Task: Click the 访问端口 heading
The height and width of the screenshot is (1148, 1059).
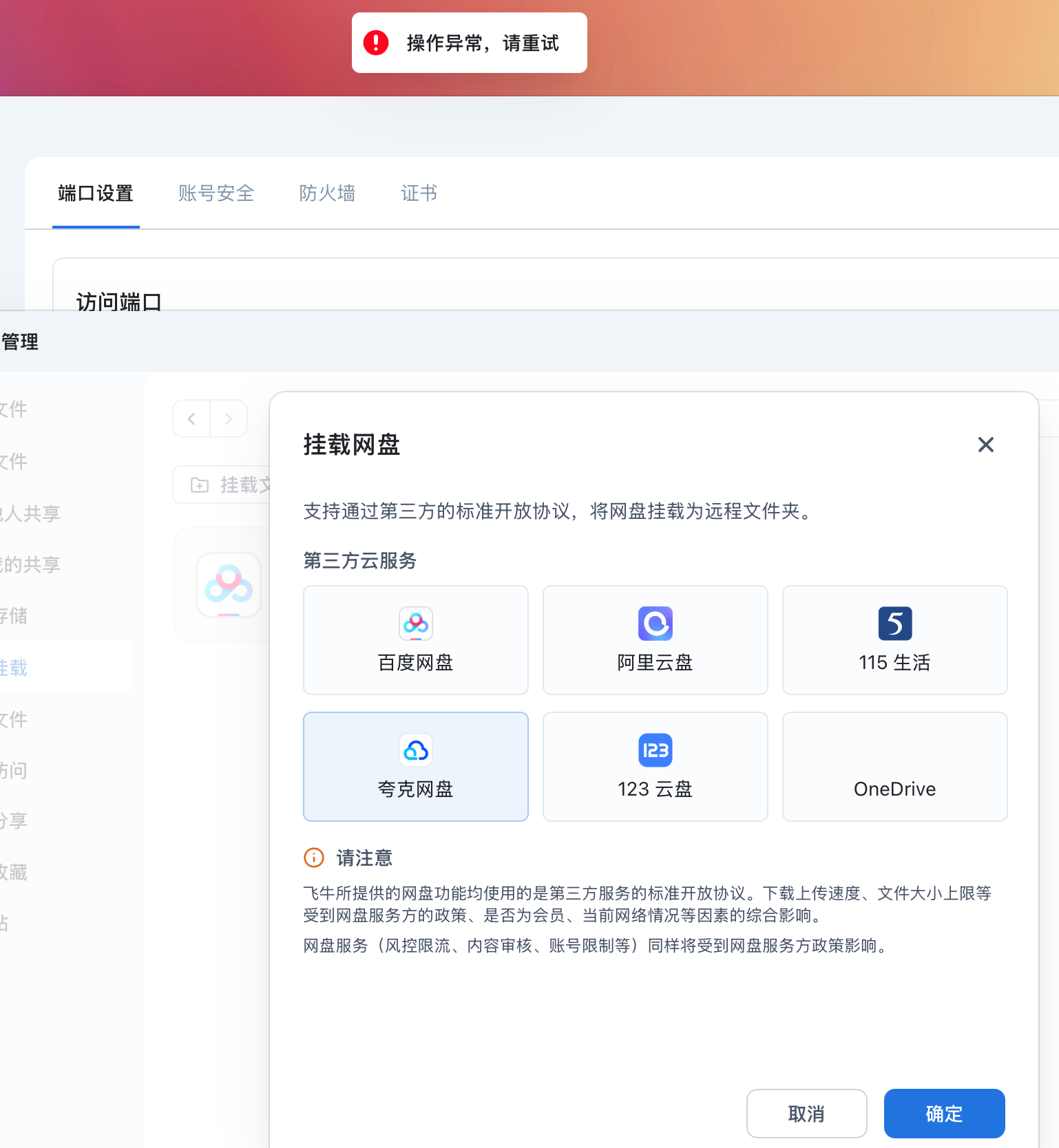Action: tap(119, 301)
